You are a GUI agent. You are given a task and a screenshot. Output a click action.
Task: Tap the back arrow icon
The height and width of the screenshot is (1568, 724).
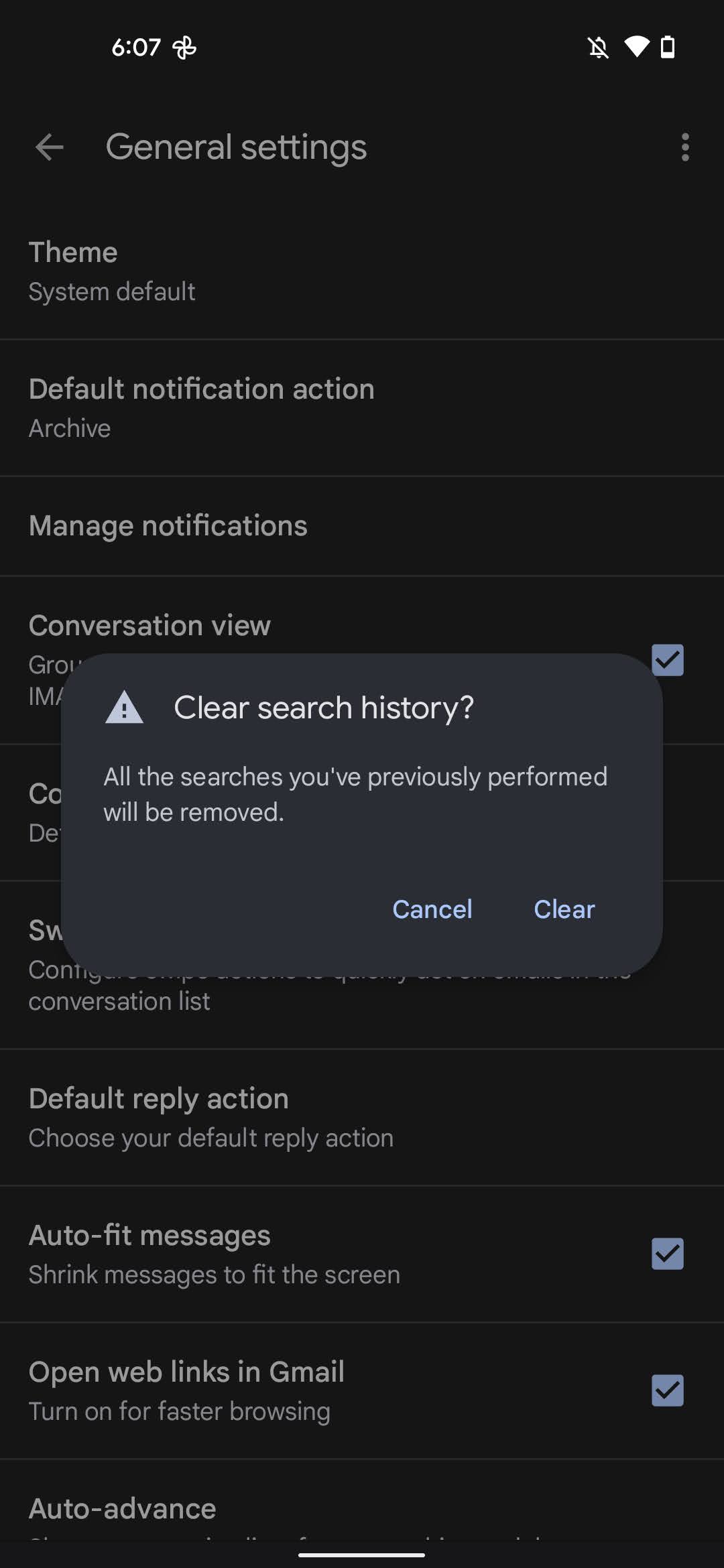pyautogui.click(x=49, y=147)
